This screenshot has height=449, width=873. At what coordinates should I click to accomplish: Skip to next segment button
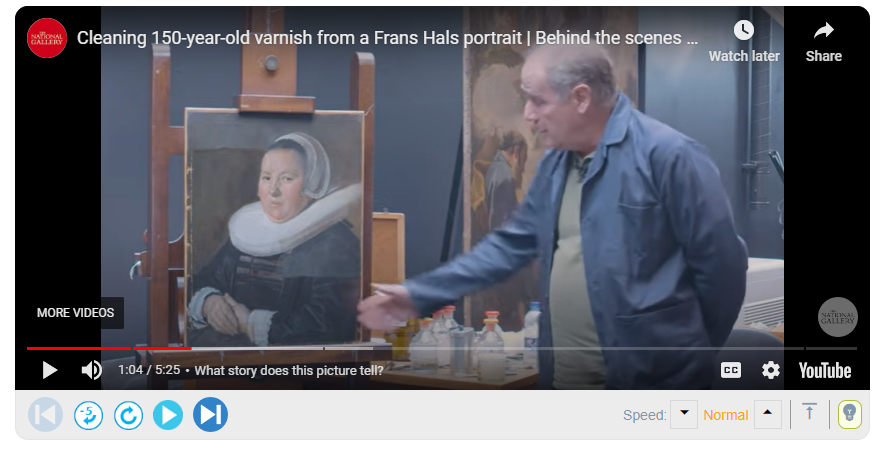pos(210,414)
